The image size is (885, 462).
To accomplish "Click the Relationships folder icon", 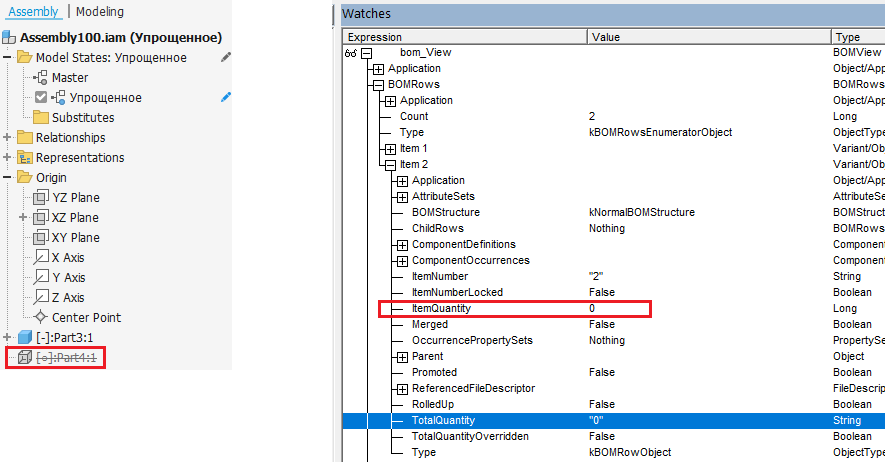I will [24, 138].
